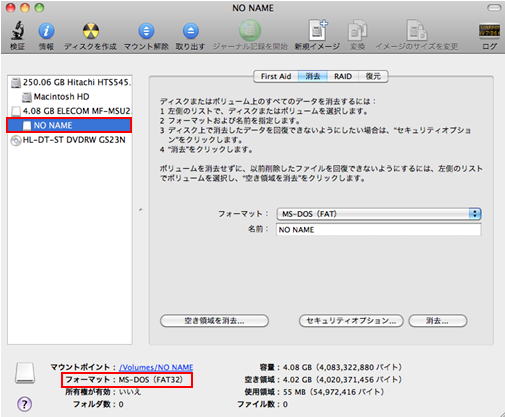Click the purple help question mark button
The width and height of the screenshot is (505, 417).
[24, 404]
